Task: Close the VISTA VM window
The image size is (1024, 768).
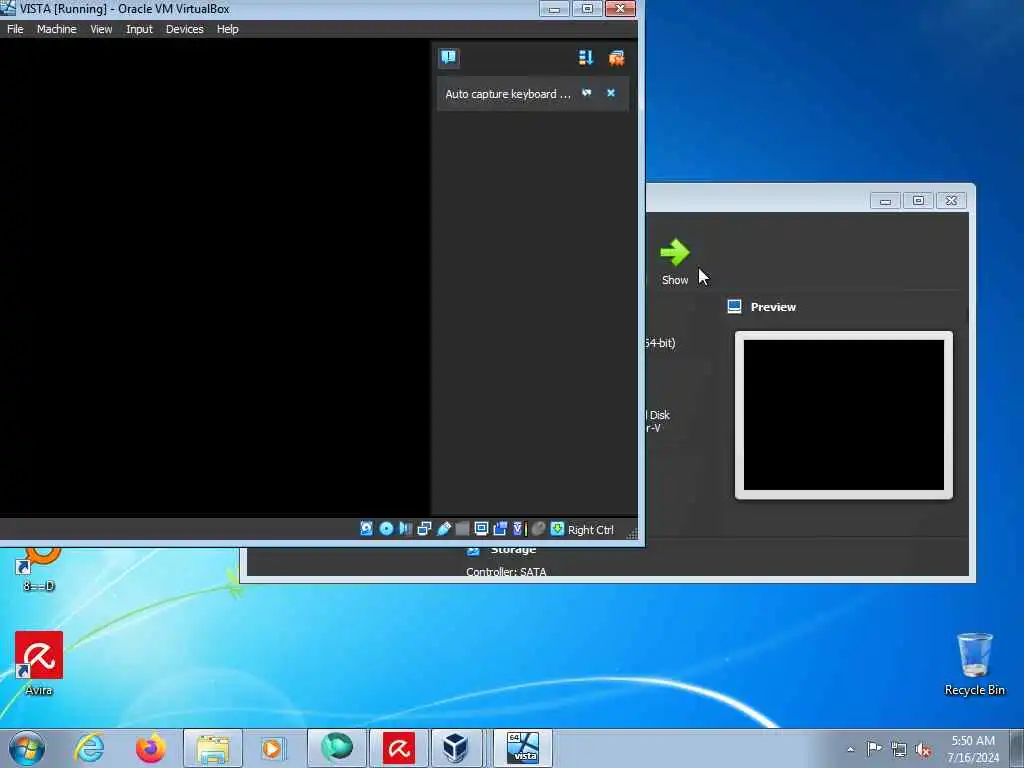Action: (x=620, y=8)
